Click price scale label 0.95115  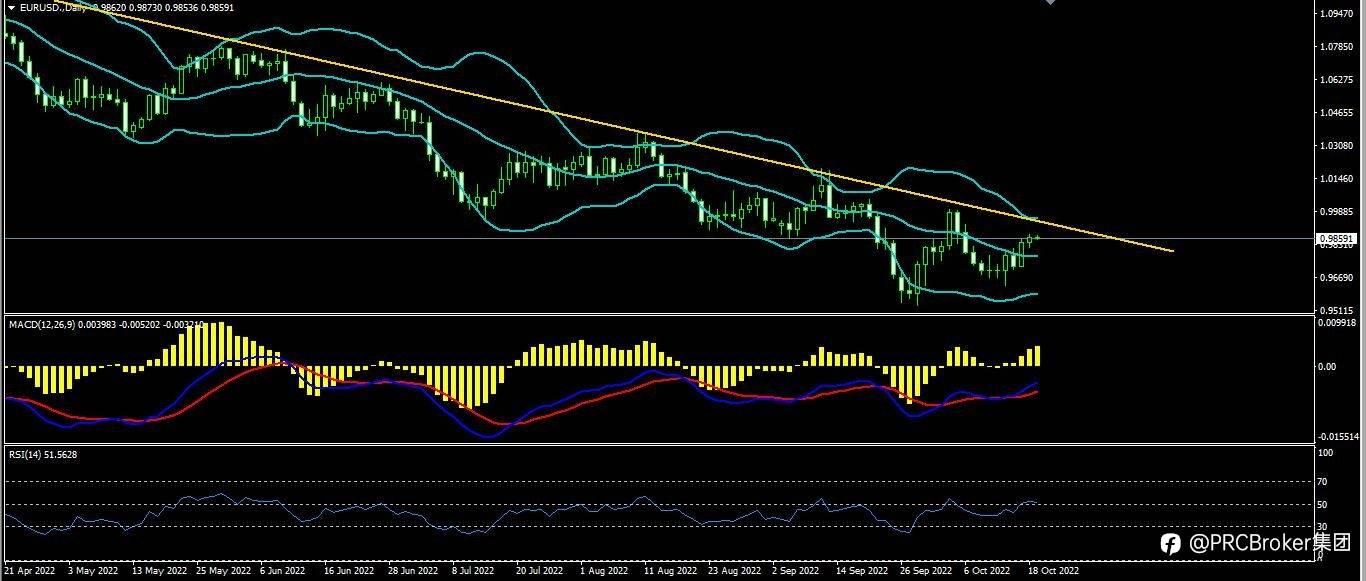1337,310
